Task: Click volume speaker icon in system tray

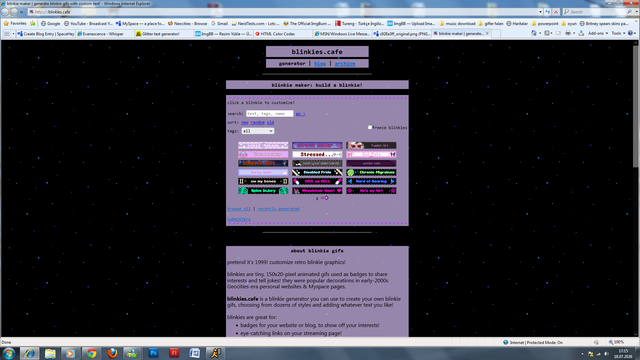Action: [607, 354]
